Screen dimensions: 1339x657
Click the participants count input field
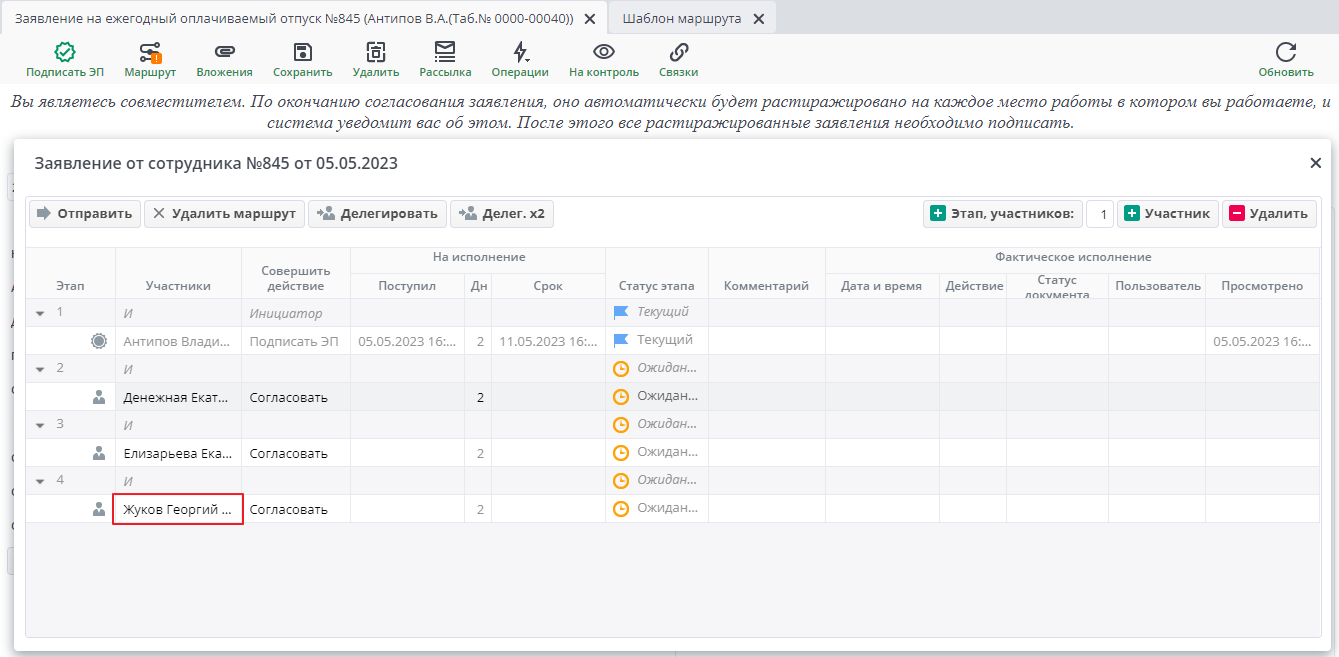(1099, 214)
